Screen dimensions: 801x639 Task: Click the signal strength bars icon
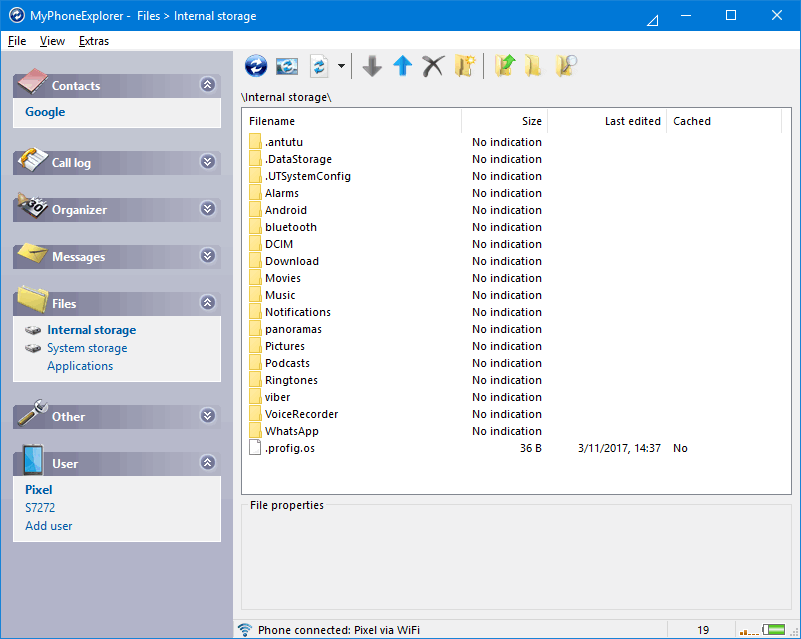click(x=749, y=632)
